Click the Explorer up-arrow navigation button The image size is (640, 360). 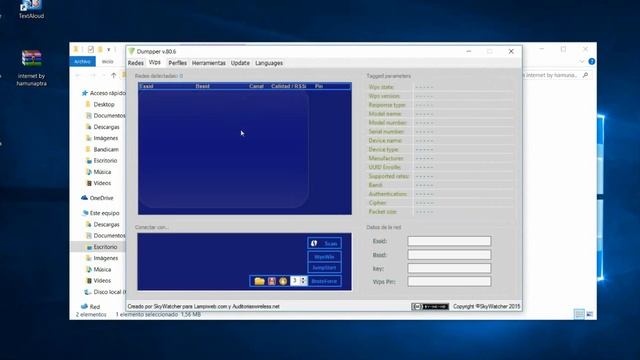[x=113, y=75]
